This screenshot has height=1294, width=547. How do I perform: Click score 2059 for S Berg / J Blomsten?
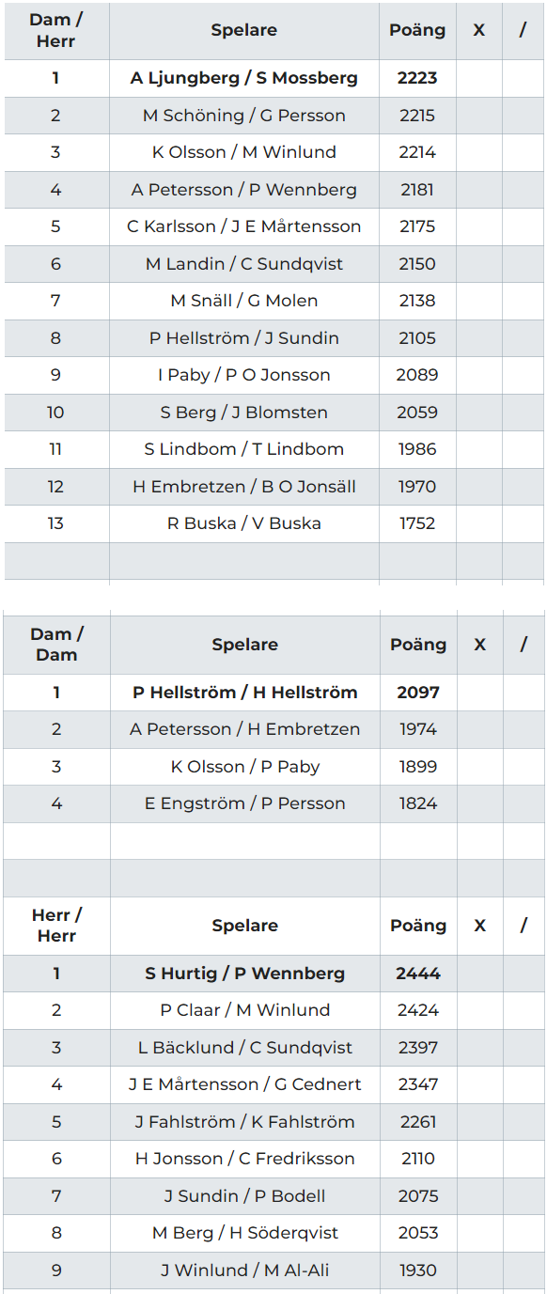[417, 412]
